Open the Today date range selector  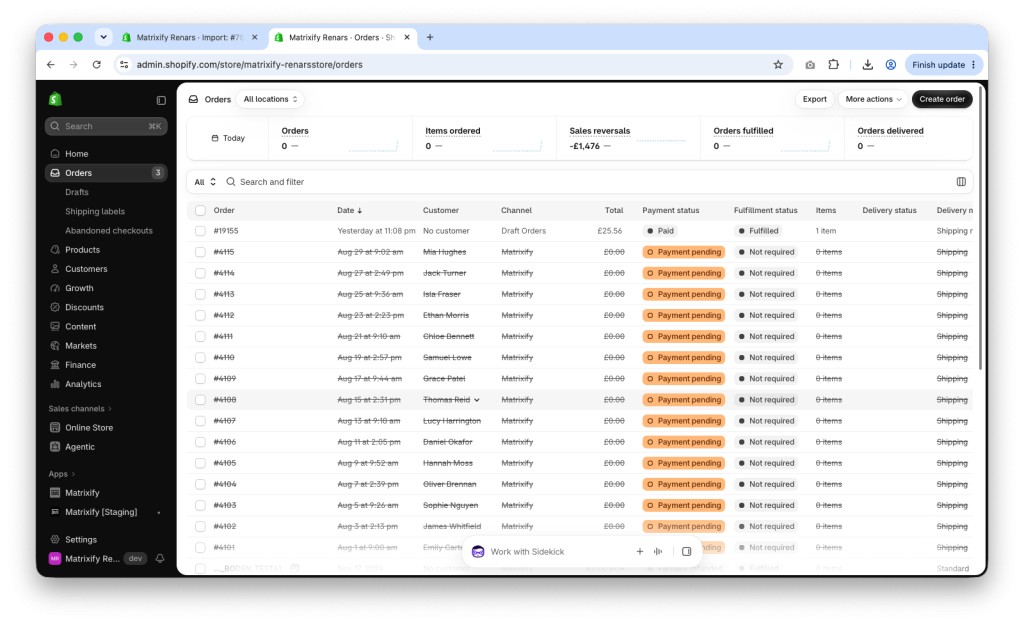tap(228, 138)
